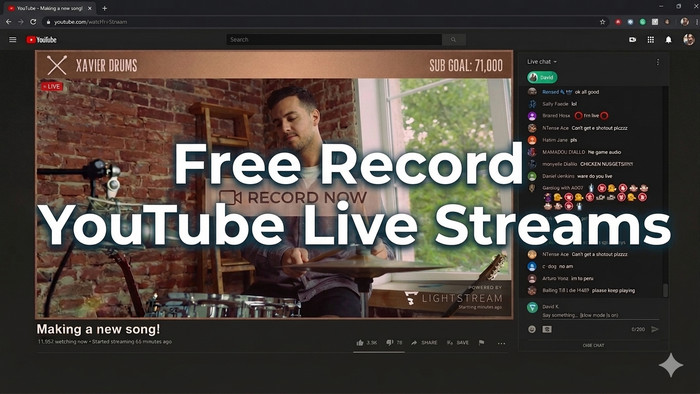Click the XAVIER DRUMS channel banner name
Viewport: 700px width, 394px height.
(107, 66)
